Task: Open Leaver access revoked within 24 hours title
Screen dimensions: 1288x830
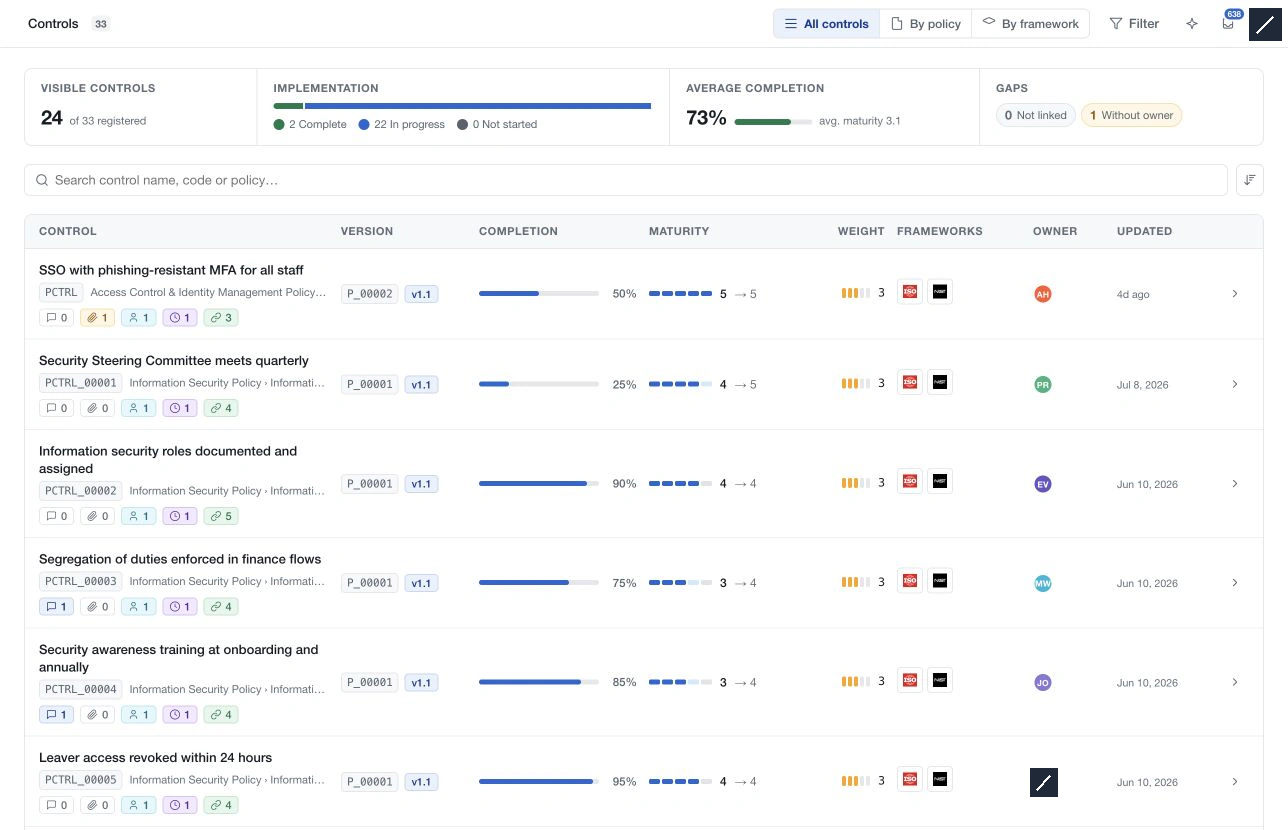Action: (155, 758)
